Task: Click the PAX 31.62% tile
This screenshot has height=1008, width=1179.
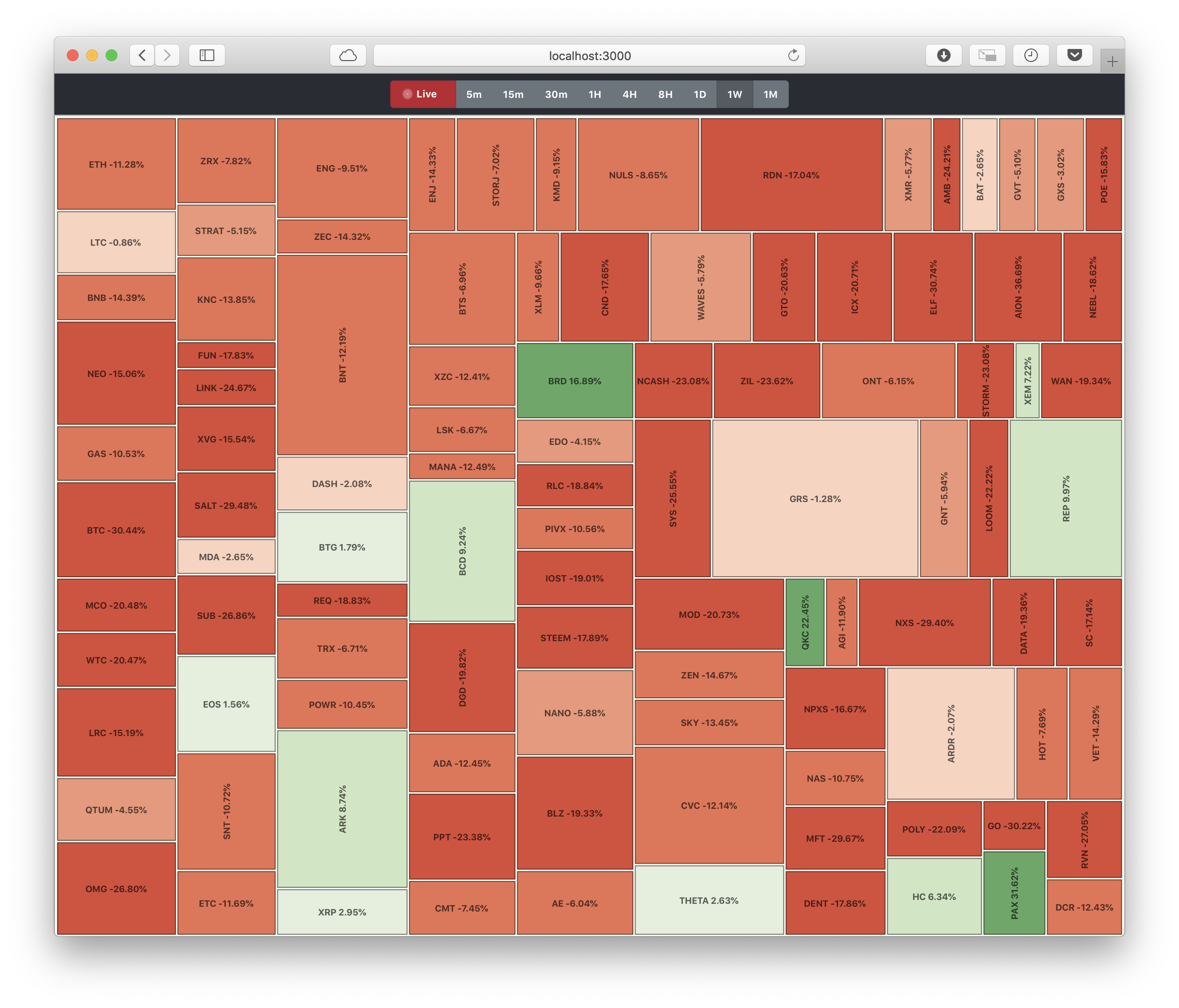Action: click(1014, 893)
